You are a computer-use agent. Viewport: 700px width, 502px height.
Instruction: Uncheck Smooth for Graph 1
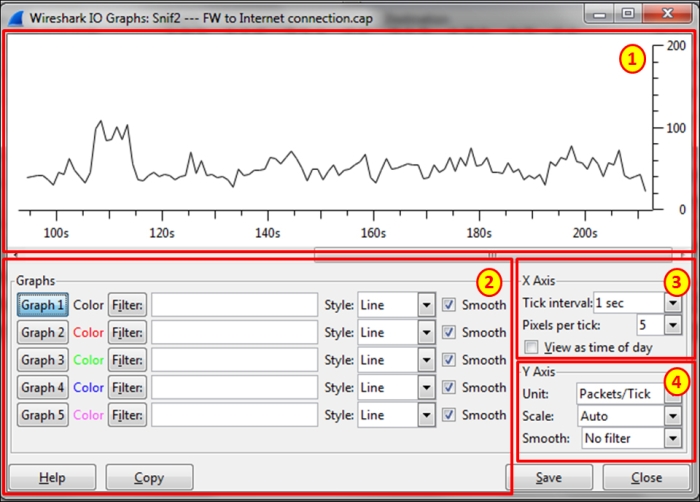click(x=451, y=305)
